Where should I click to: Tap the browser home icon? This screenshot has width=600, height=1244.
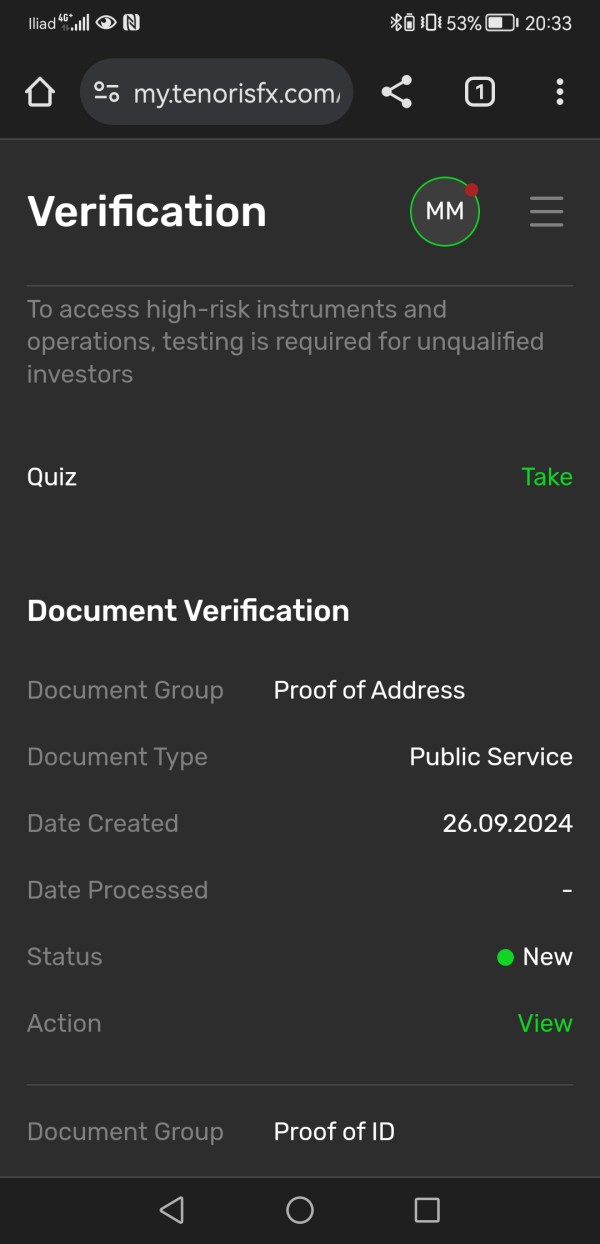coord(39,93)
